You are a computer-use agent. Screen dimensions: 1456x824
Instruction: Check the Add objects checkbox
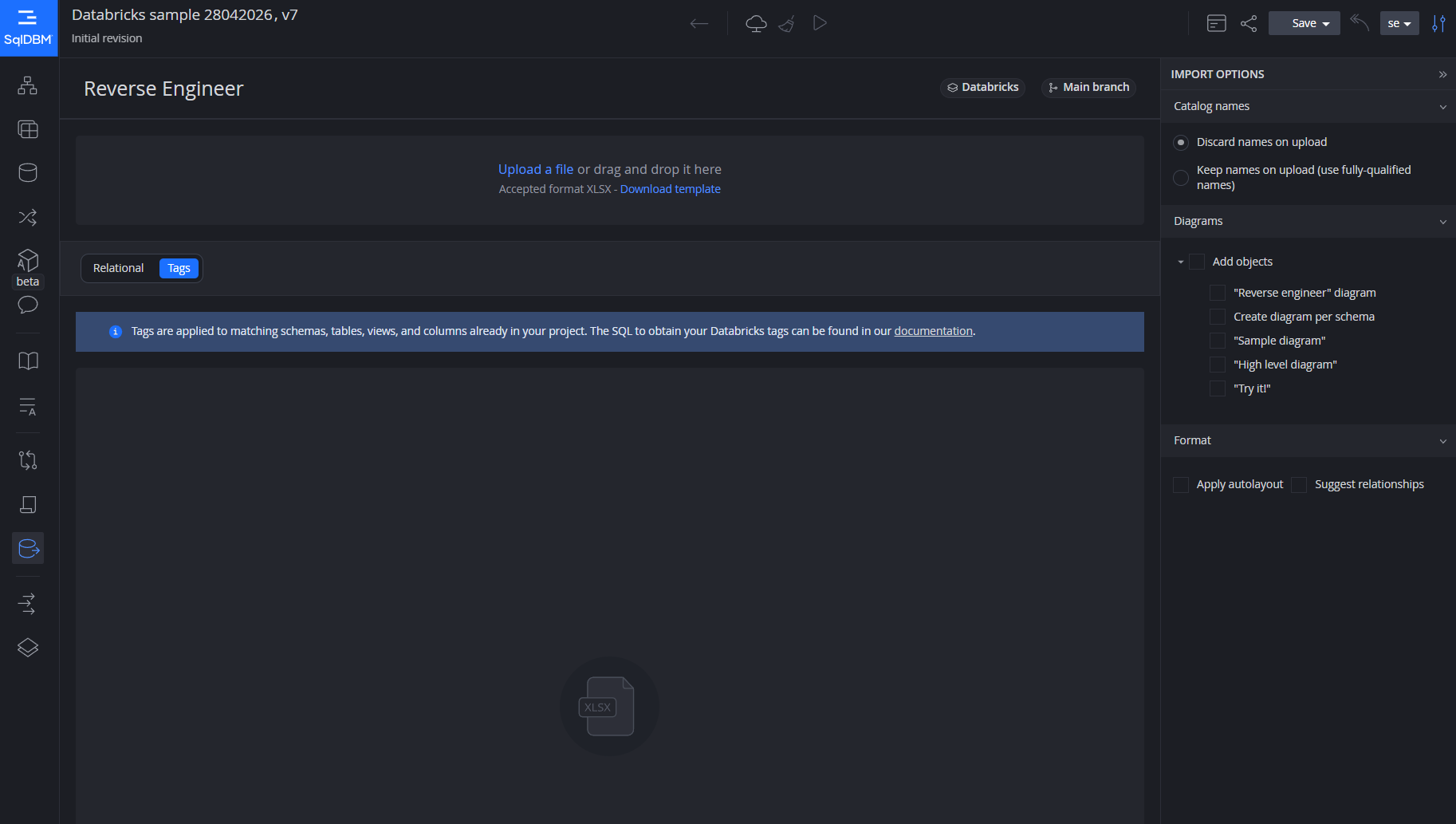(1197, 262)
